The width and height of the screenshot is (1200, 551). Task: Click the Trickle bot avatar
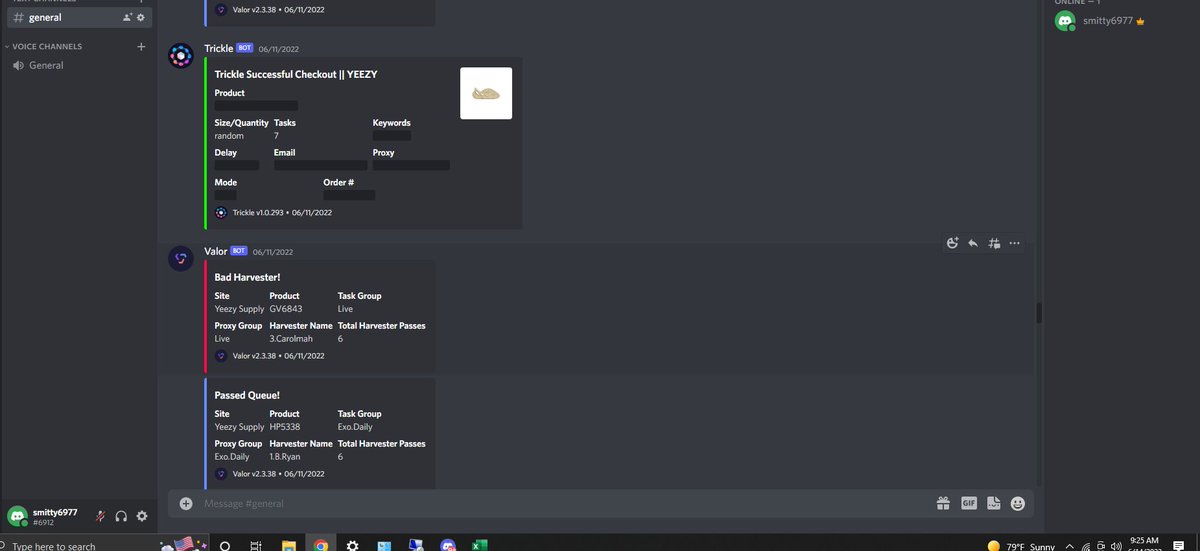[x=181, y=57]
